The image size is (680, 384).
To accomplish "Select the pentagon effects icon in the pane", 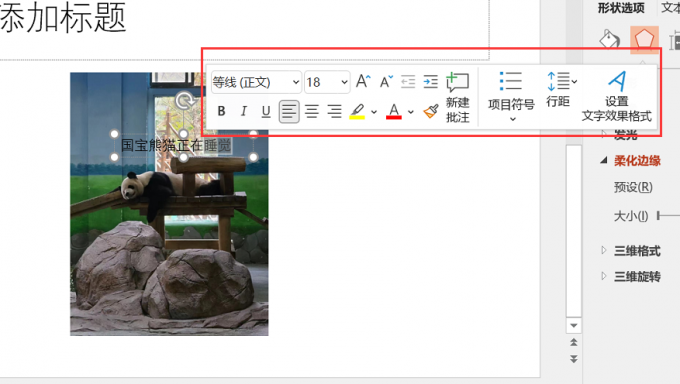I will click(644, 39).
